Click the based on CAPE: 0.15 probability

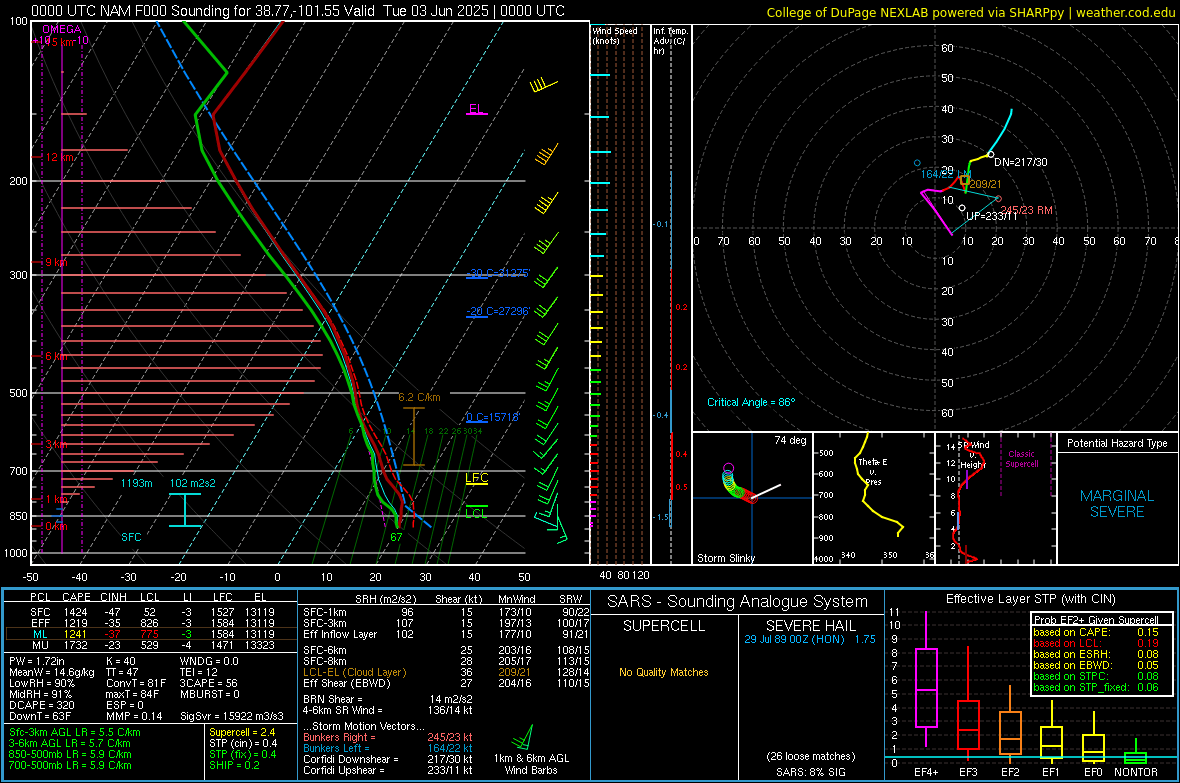coord(1096,632)
